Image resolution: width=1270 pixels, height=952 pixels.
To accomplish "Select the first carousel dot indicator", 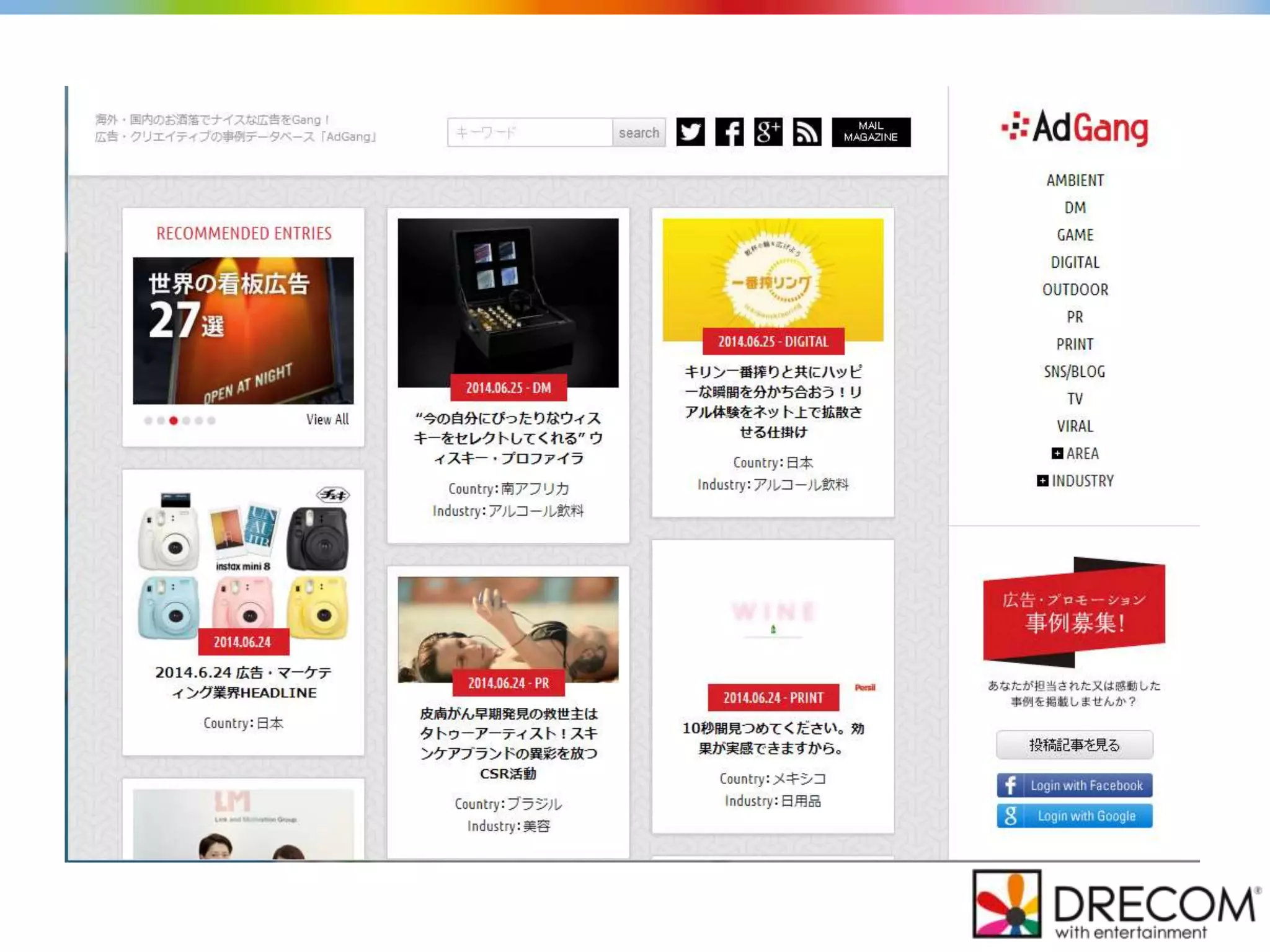I will pyautogui.click(x=148, y=421).
